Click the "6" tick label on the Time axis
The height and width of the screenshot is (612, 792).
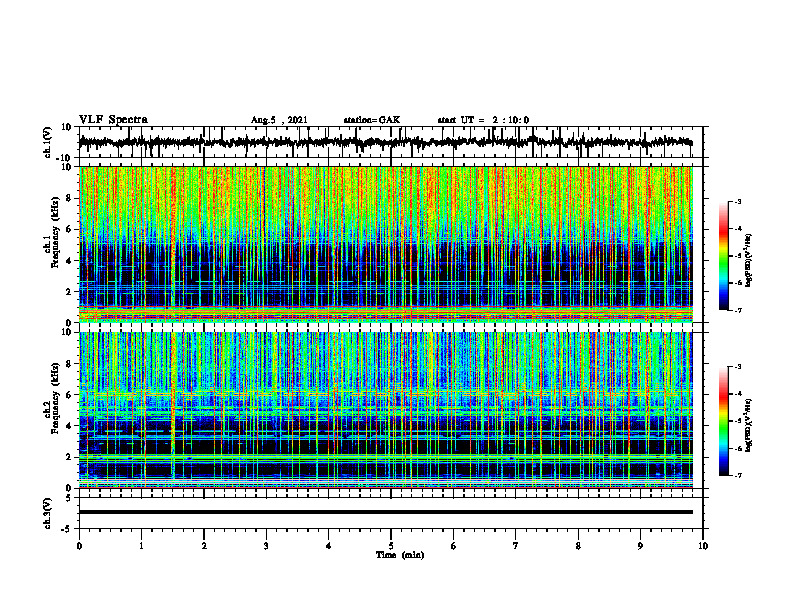coord(454,546)
